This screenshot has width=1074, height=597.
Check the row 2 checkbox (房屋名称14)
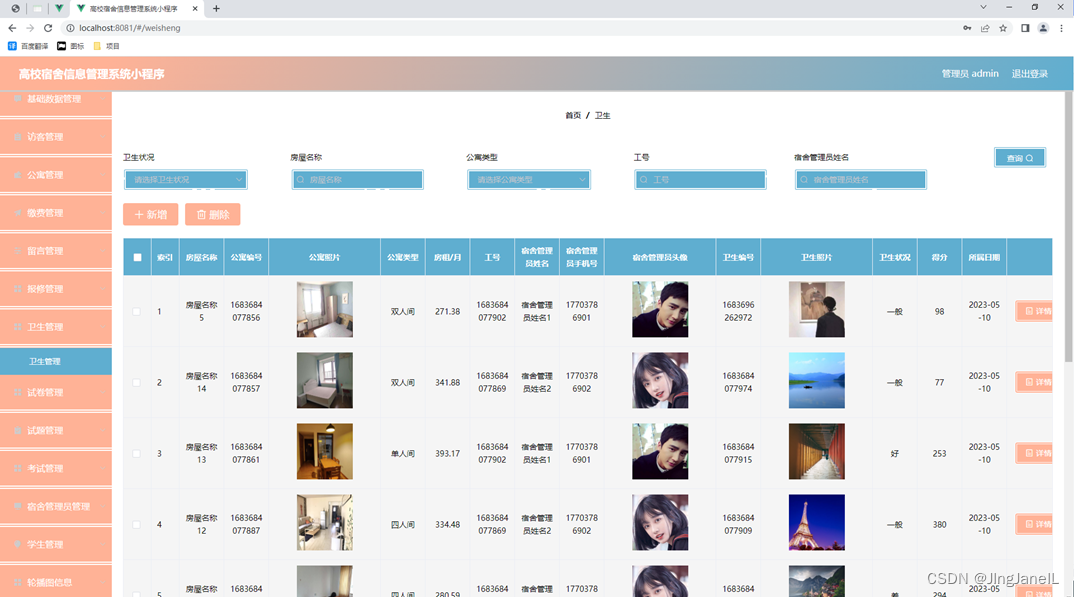point(137,383)
